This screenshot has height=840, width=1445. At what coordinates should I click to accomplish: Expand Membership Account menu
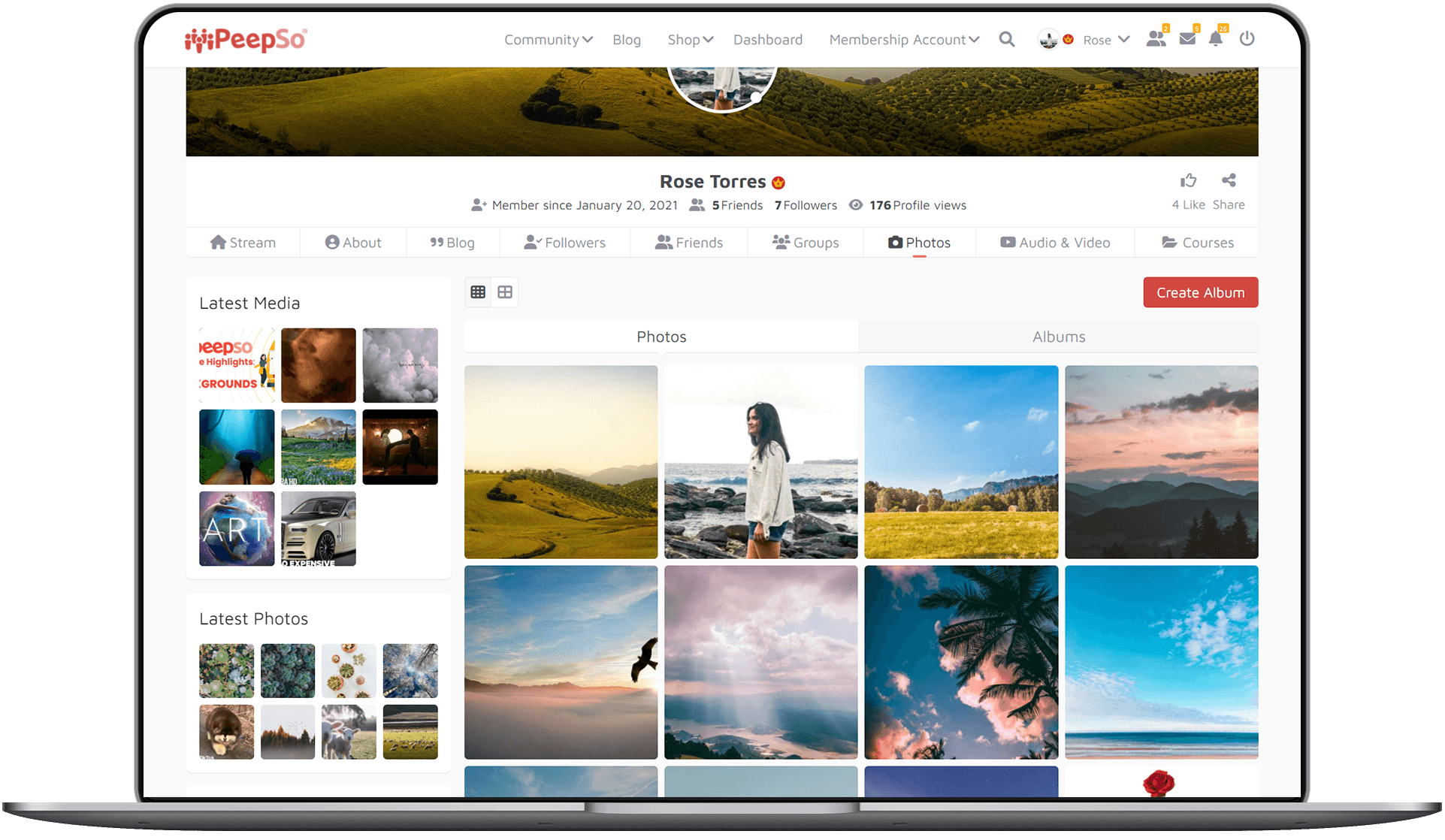click(904, 40)
